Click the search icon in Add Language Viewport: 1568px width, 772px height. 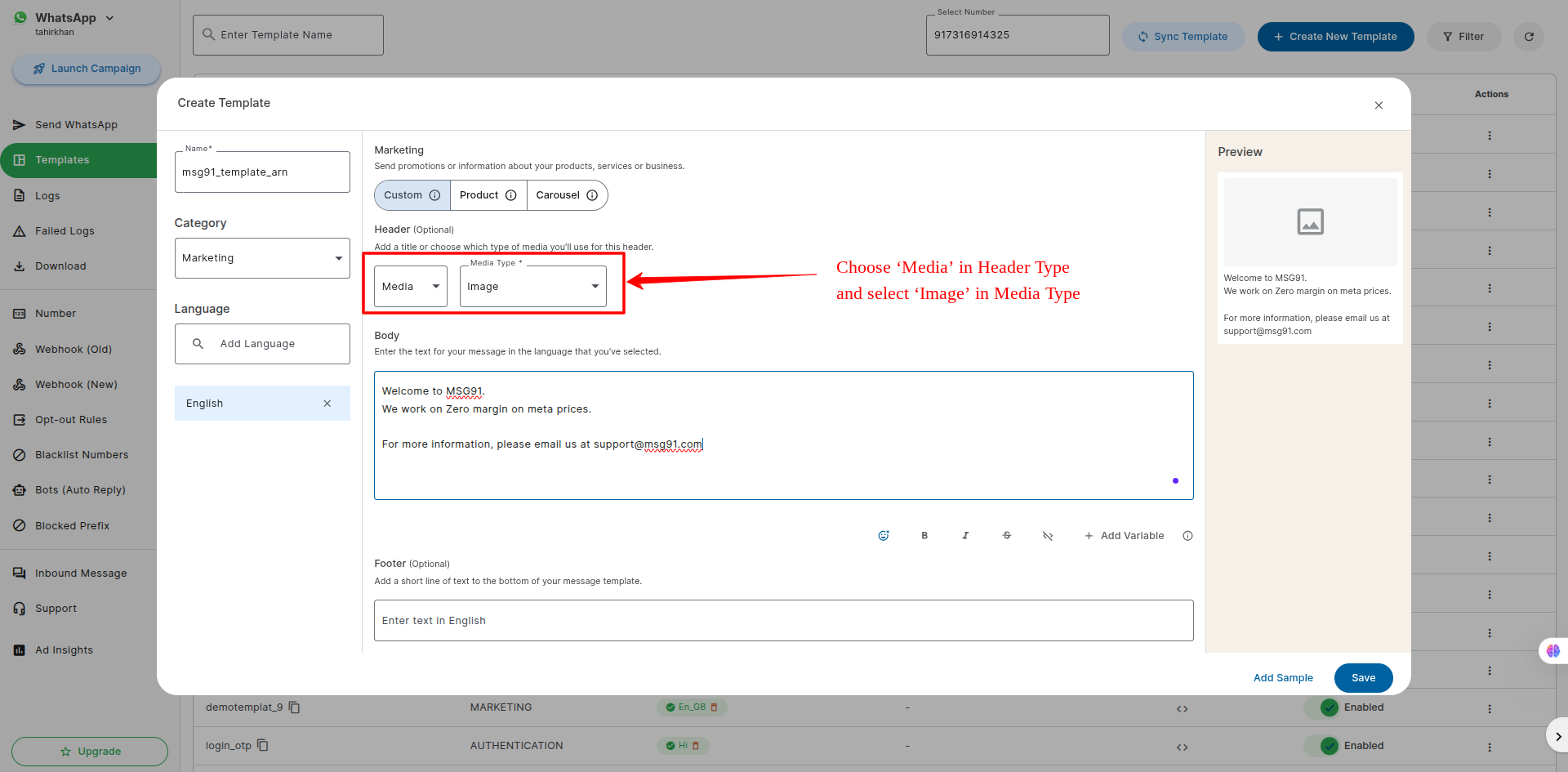tap(198, 344)
